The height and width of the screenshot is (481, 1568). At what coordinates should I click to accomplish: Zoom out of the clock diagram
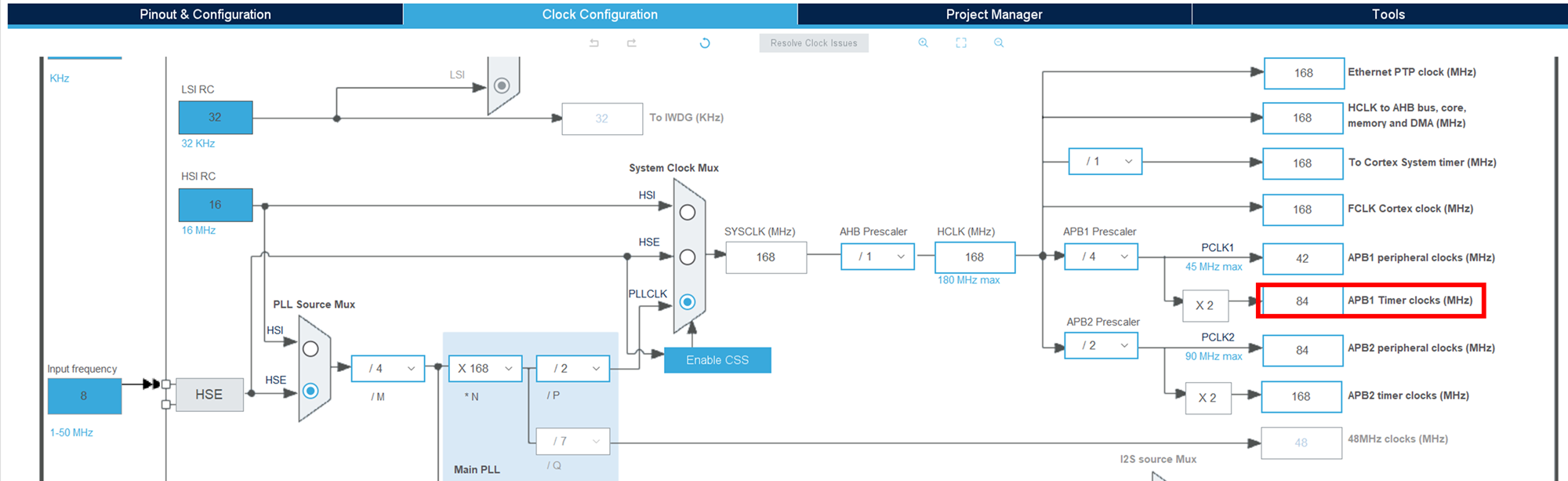click(999, 43)
